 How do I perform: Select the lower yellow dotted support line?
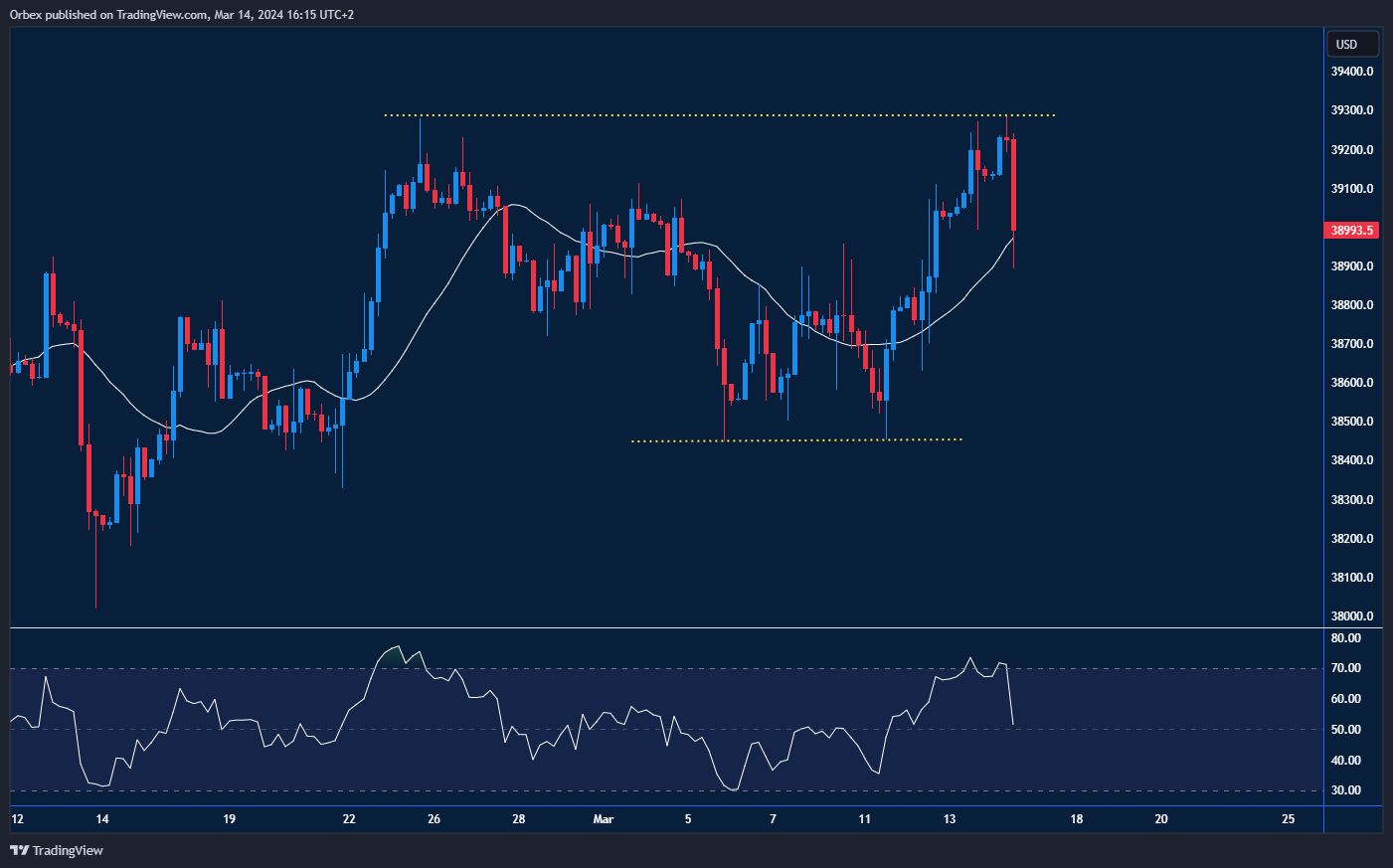[x=795, y=439]
